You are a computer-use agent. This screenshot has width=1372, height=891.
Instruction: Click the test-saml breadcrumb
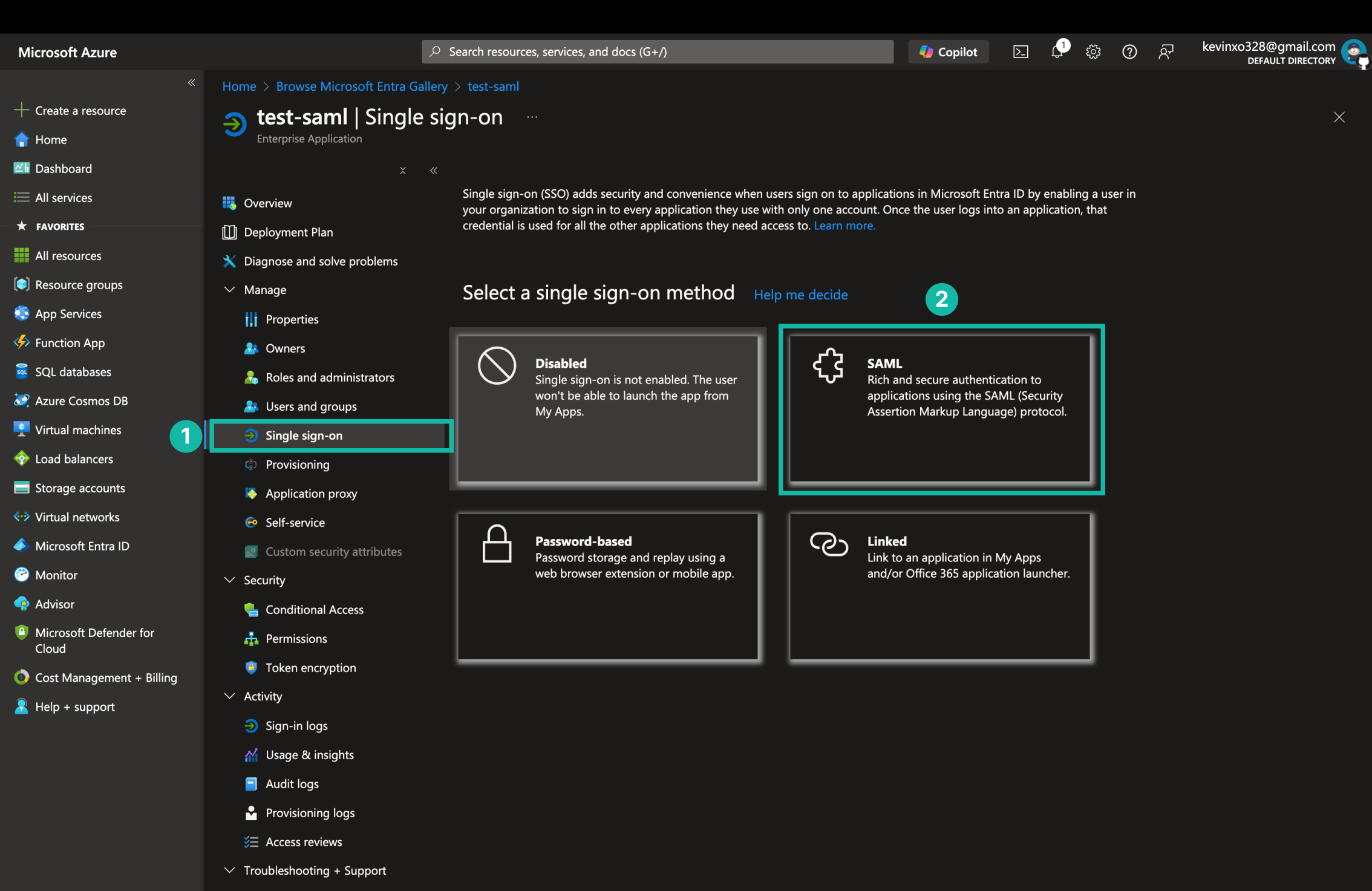pyautogui.click(x=493, y=86)
